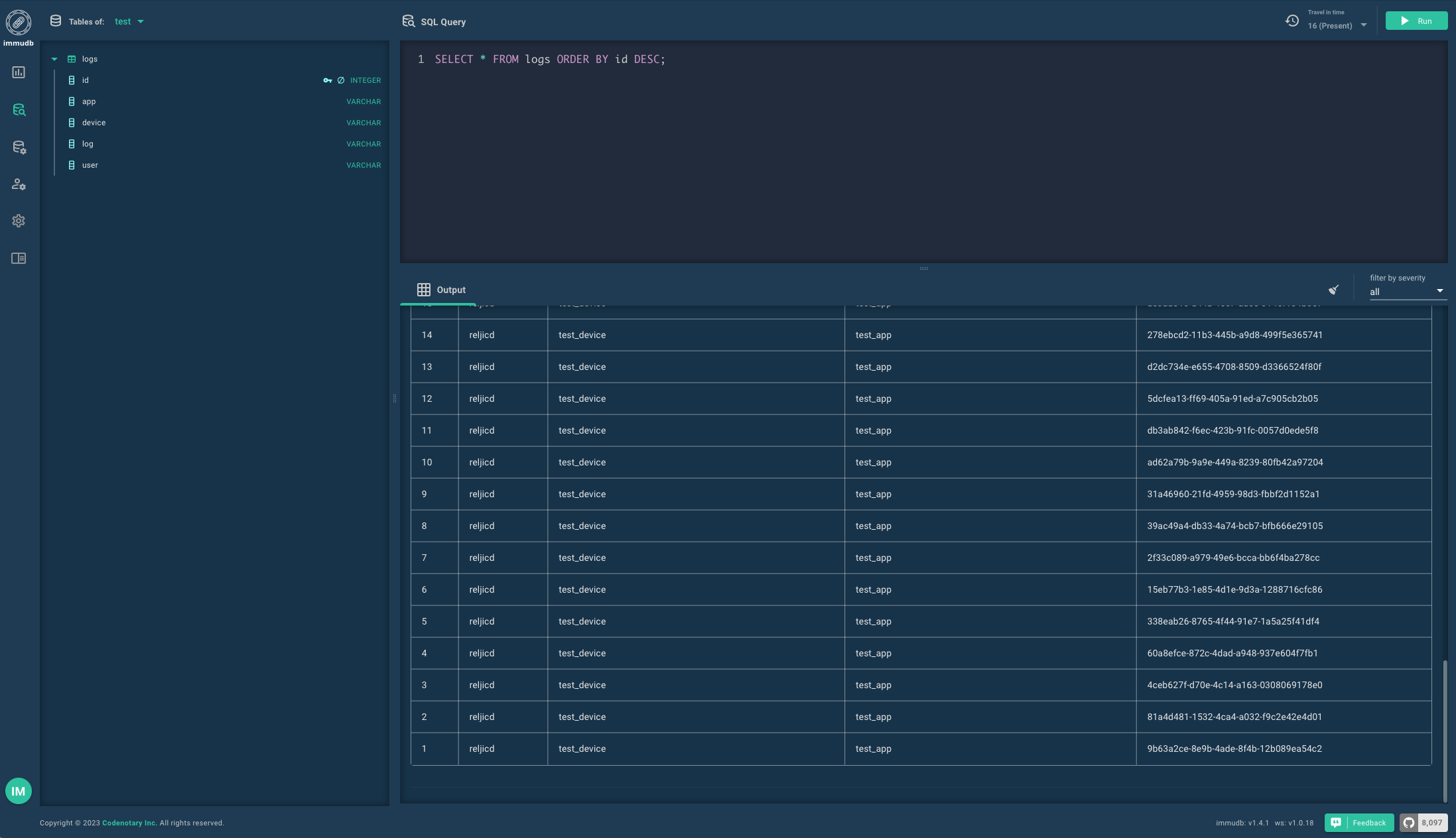The height and width of the screenshot is (838, 1456).
Task: Open the SQL query icon in sidebar
Action: tap(19, 109)
